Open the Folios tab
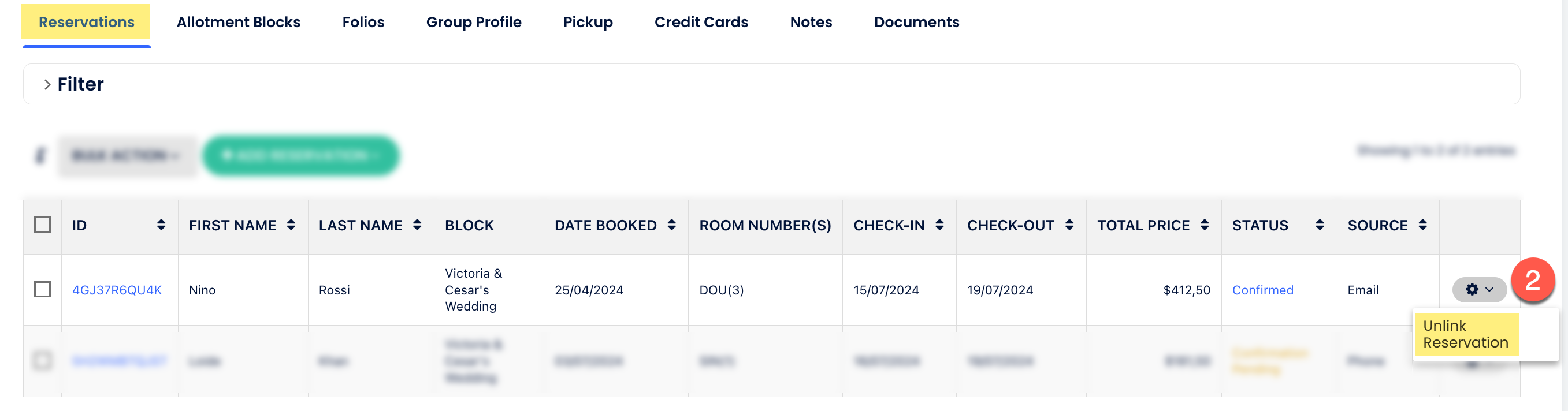The image size is (1568, 411). pos(363,23)
